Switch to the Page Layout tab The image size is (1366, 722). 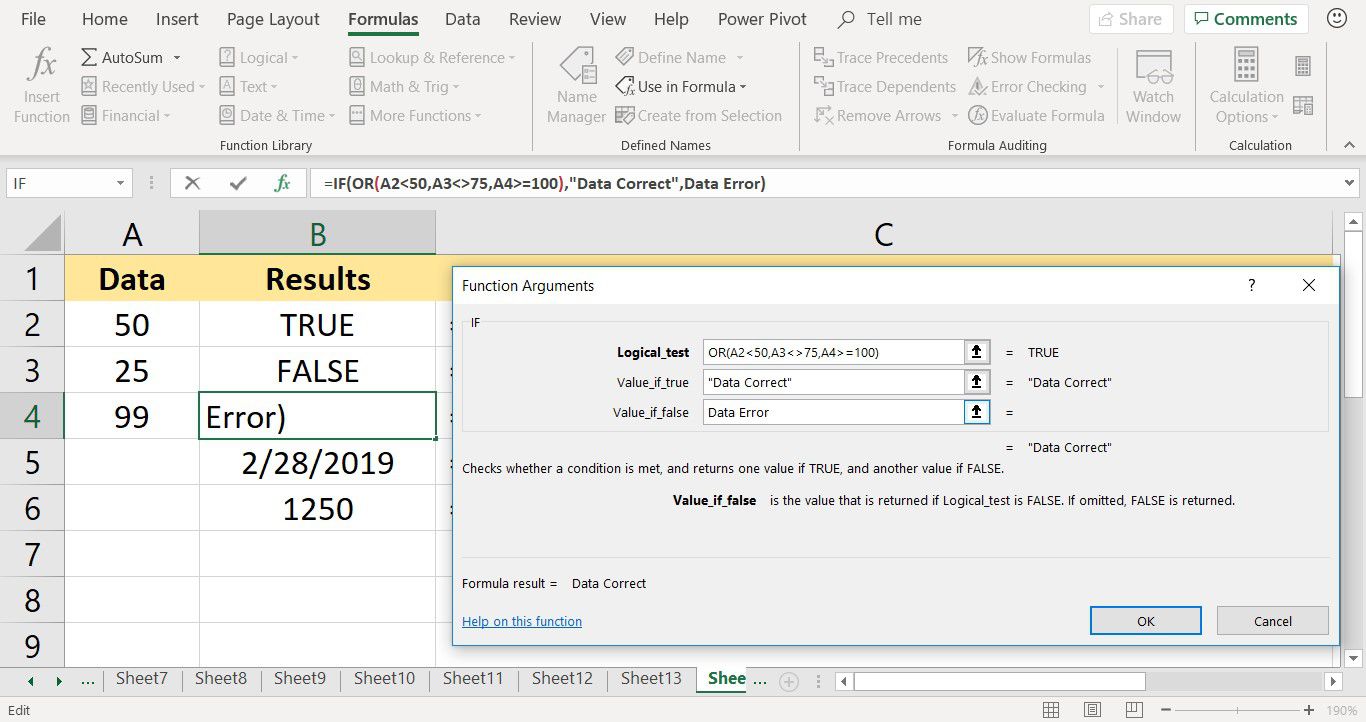pos(273,19)
